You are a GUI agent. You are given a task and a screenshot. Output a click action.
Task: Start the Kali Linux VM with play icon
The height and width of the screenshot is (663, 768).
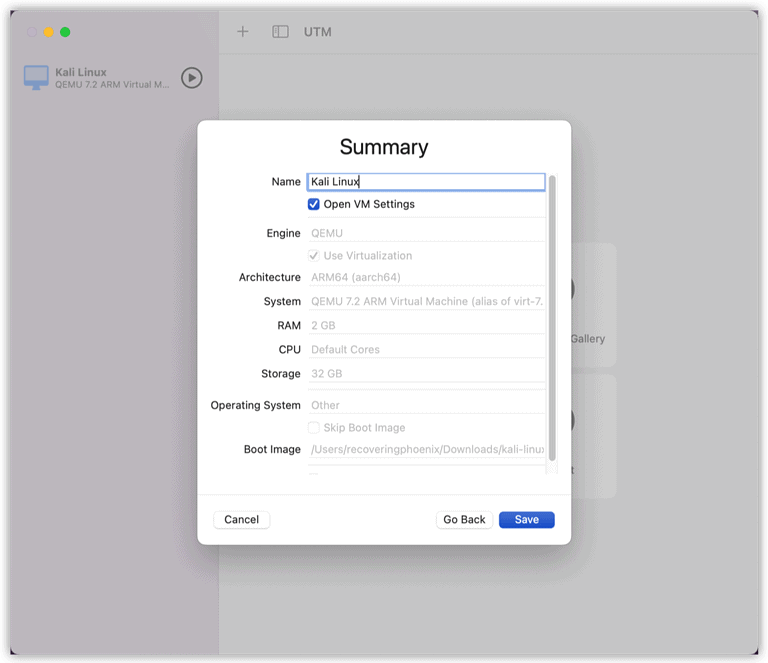pyautogui.click(x=192, y=77)
